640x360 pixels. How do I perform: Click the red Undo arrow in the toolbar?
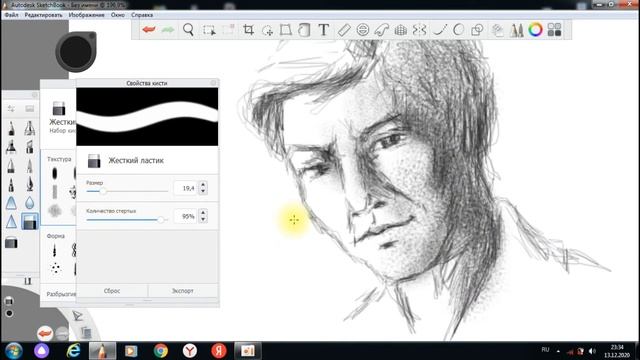[149, 29]
